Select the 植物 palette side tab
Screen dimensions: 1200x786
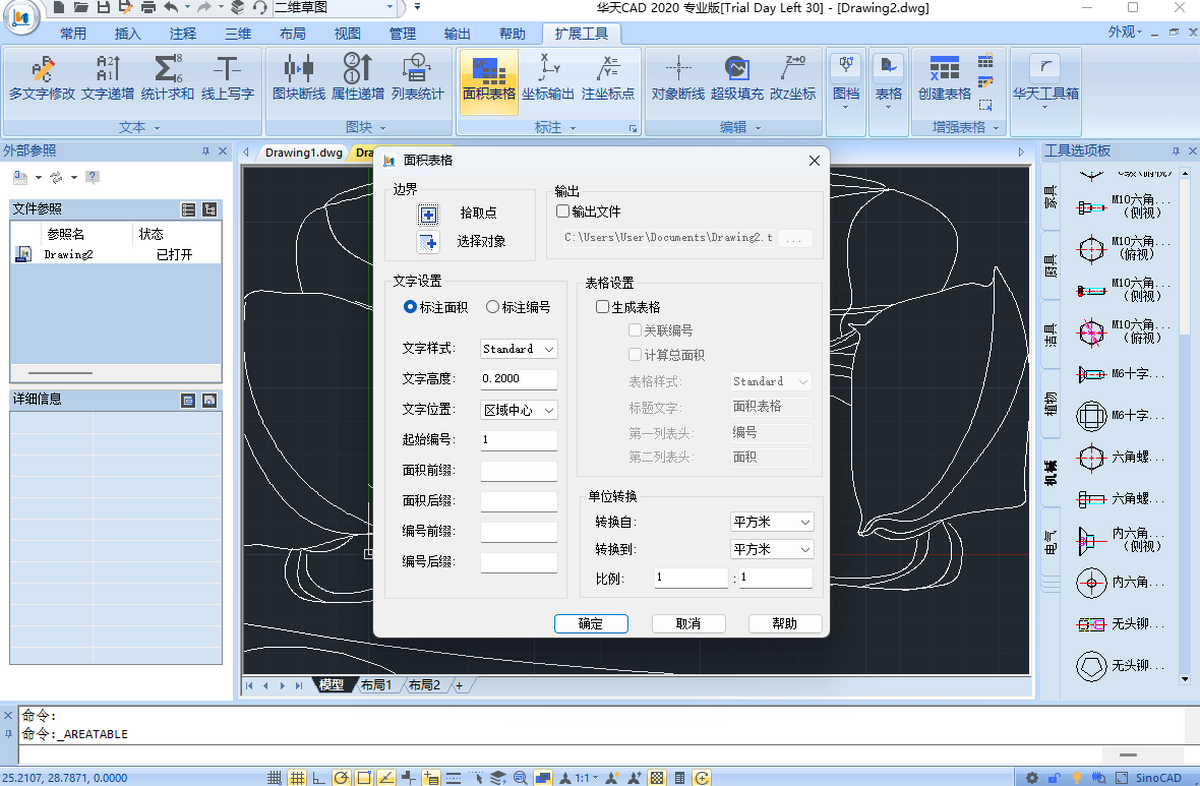pos(1051,406)
